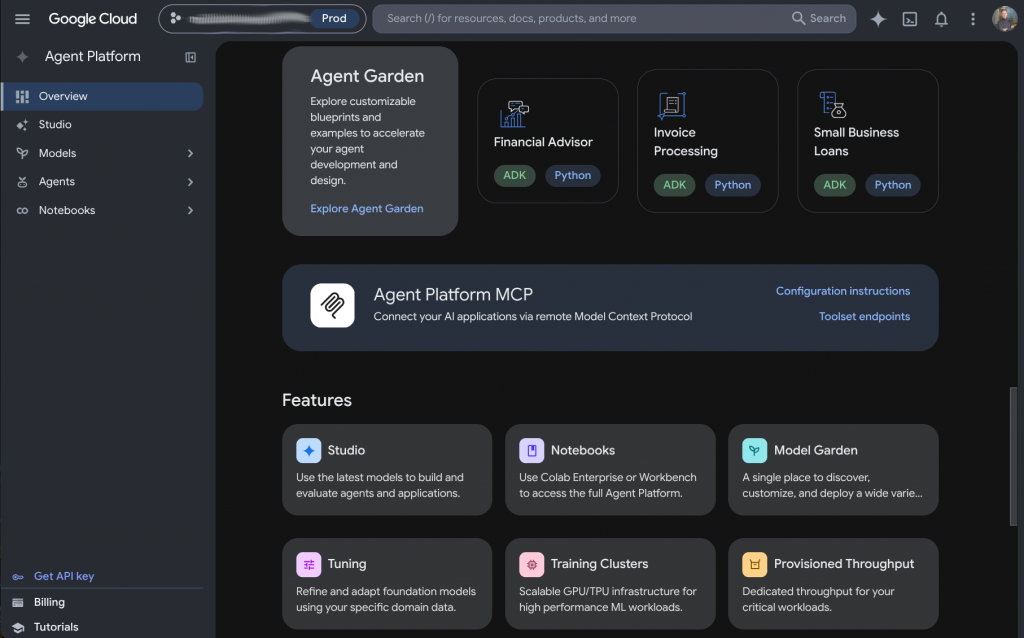
Task: Click the Small Business Loans icon
Action: [832, 104]
